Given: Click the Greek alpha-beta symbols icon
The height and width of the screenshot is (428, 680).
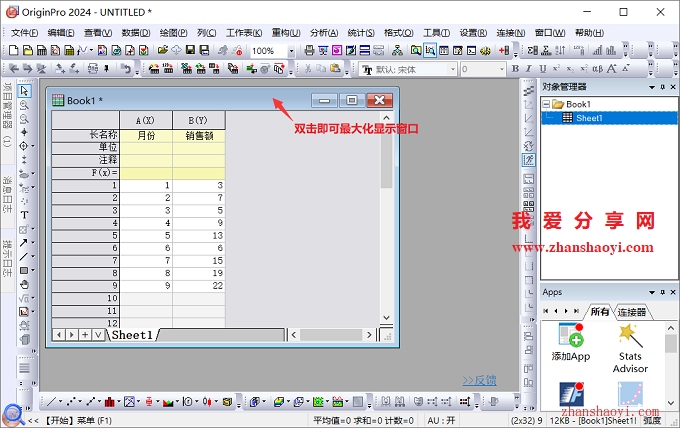Looking at the screenshot, I should pos(598,69).
